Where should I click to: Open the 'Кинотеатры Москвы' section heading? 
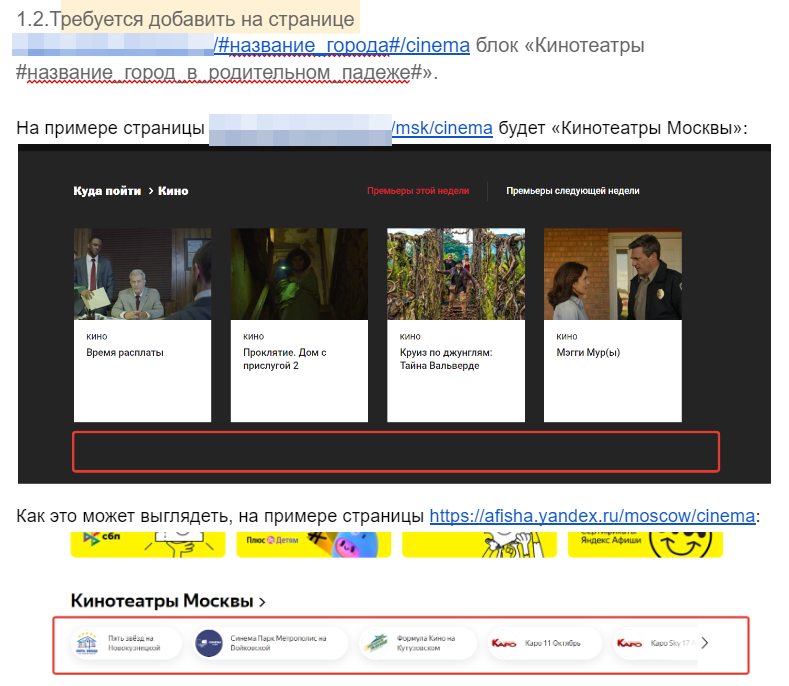pyautogui.click(x=162, y=600)
